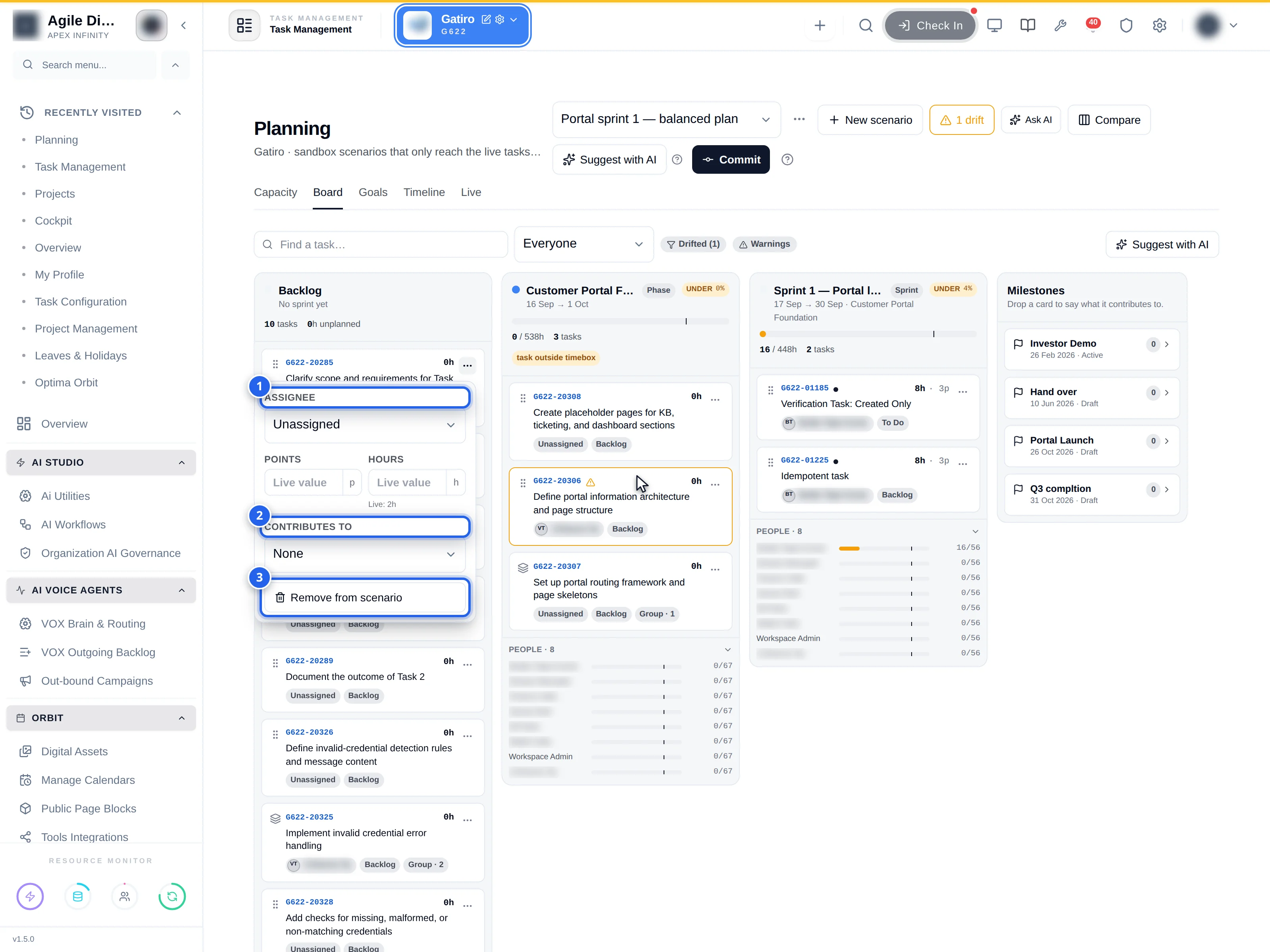Open the wrench tools icon
This screenshot has height=952, width=1270.
[x=1060, y=25]
